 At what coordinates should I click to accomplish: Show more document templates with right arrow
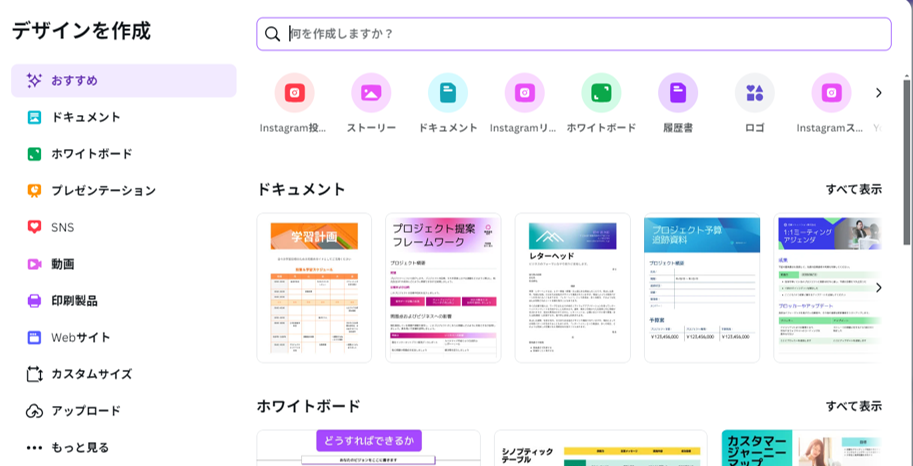pos(878,288)
